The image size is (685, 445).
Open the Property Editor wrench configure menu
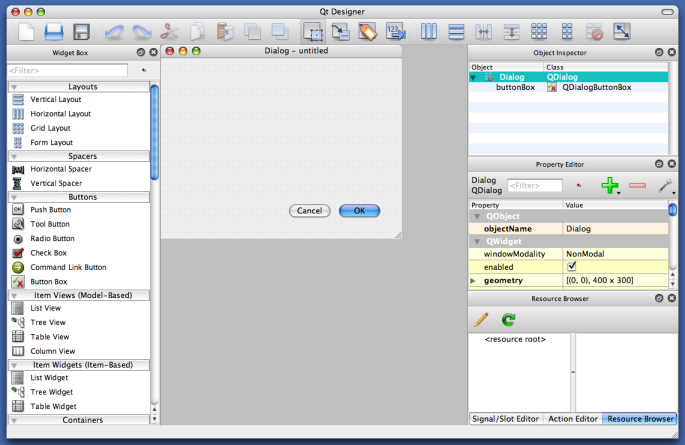(665, 186)
